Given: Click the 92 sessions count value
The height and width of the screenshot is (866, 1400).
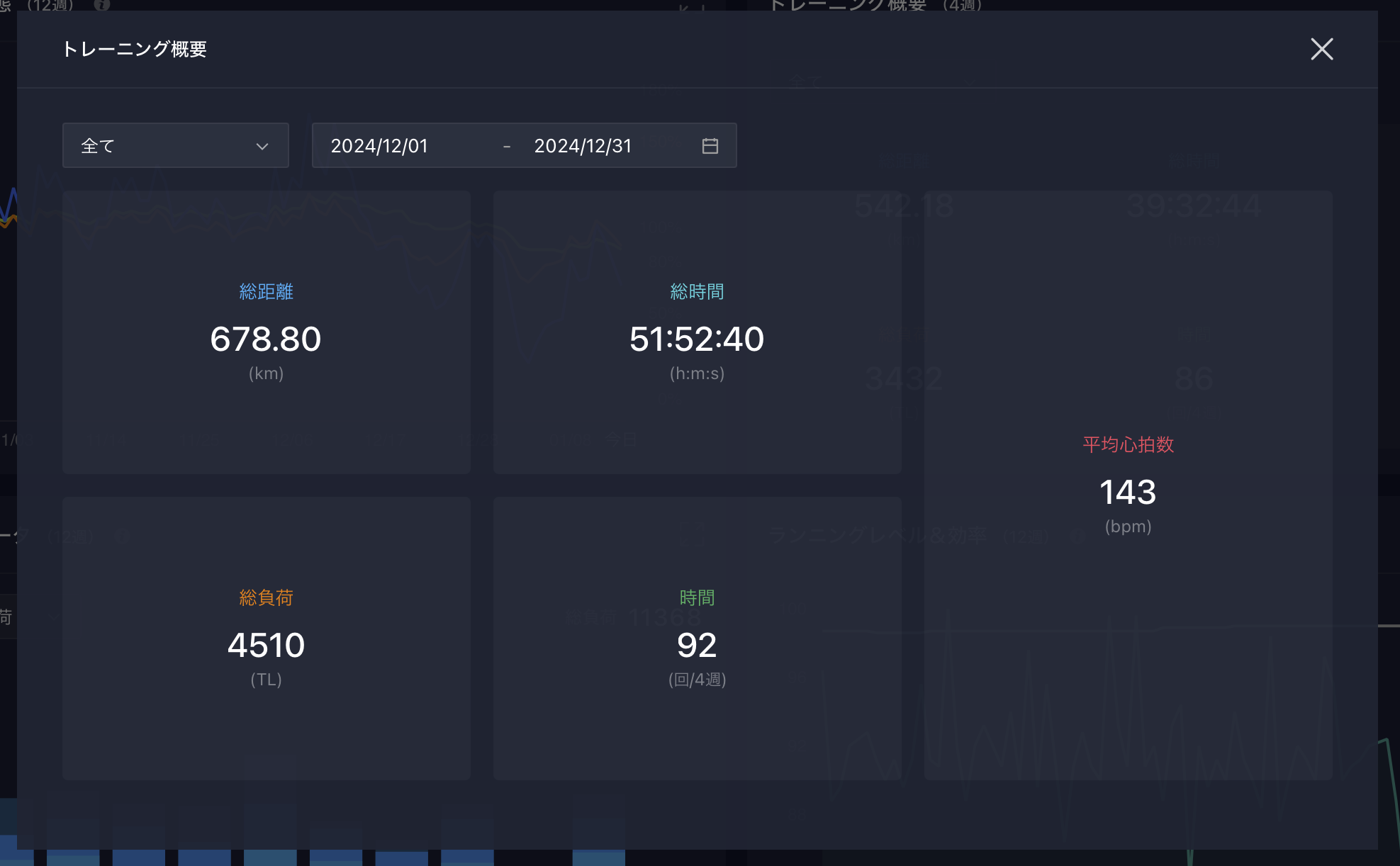Looking at the screenshot, I should [697, 645].
